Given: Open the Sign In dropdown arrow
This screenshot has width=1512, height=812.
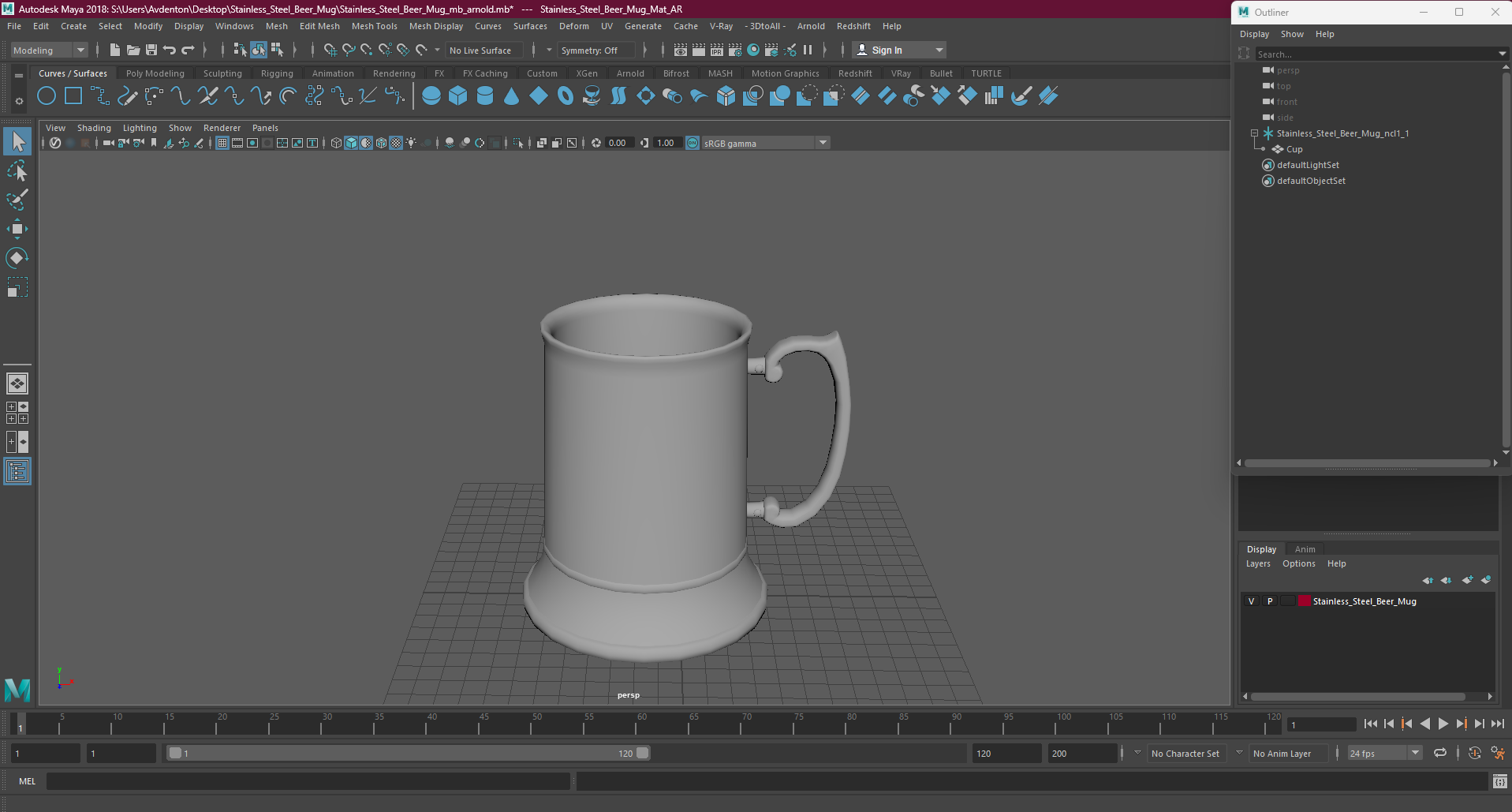Looking at the screenshot, I should (x=939, y=51).
